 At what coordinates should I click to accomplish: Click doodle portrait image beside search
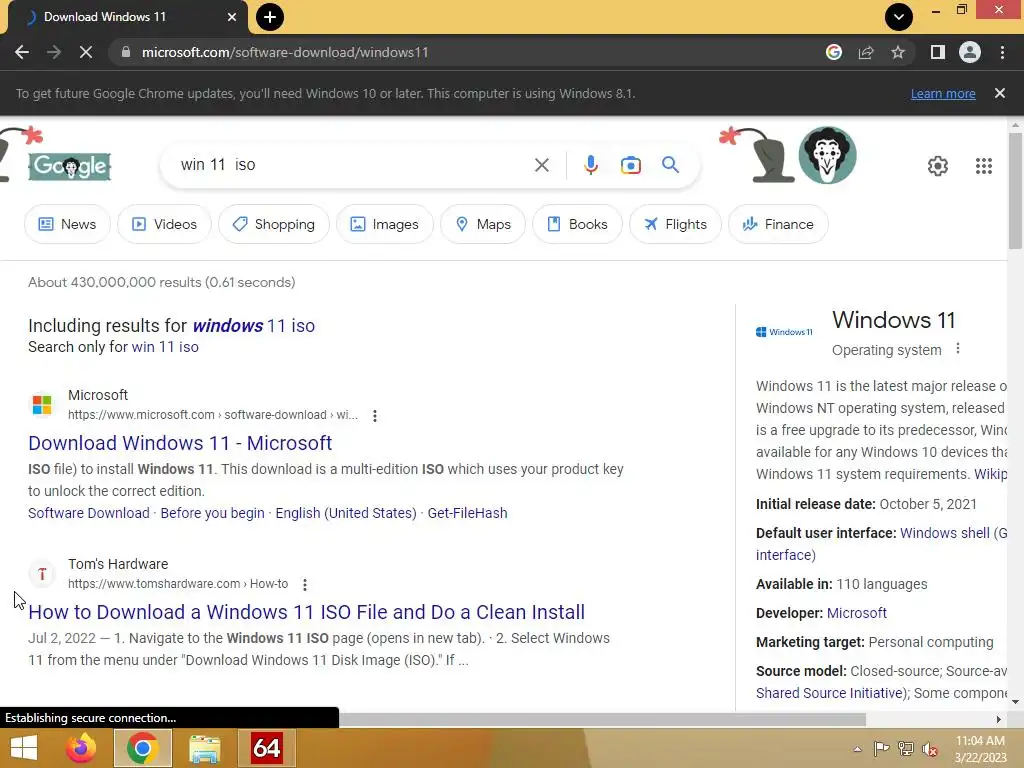coord(827,155)
